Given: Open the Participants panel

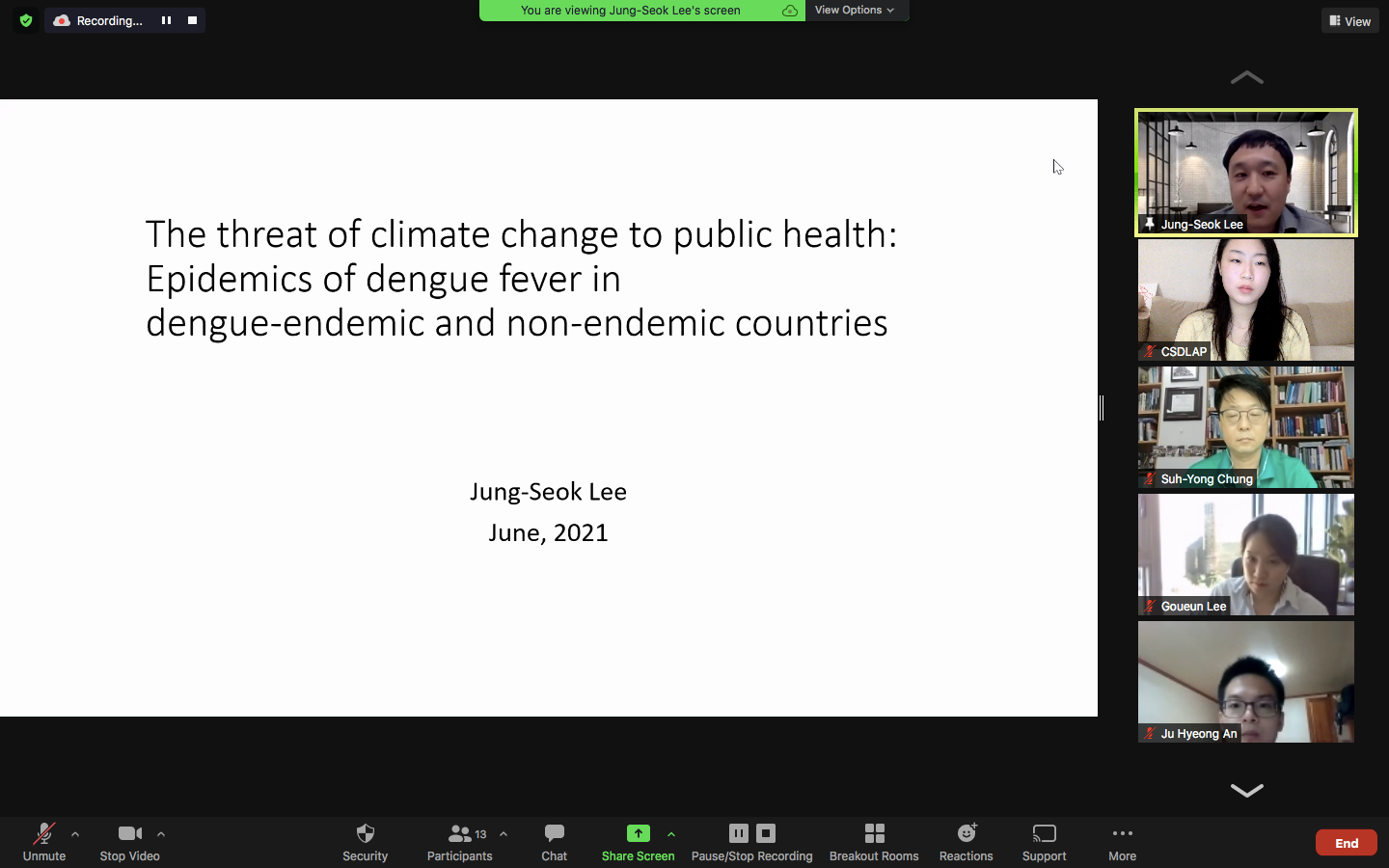Looking at the screenshot, I should click(x=460, y=842).
